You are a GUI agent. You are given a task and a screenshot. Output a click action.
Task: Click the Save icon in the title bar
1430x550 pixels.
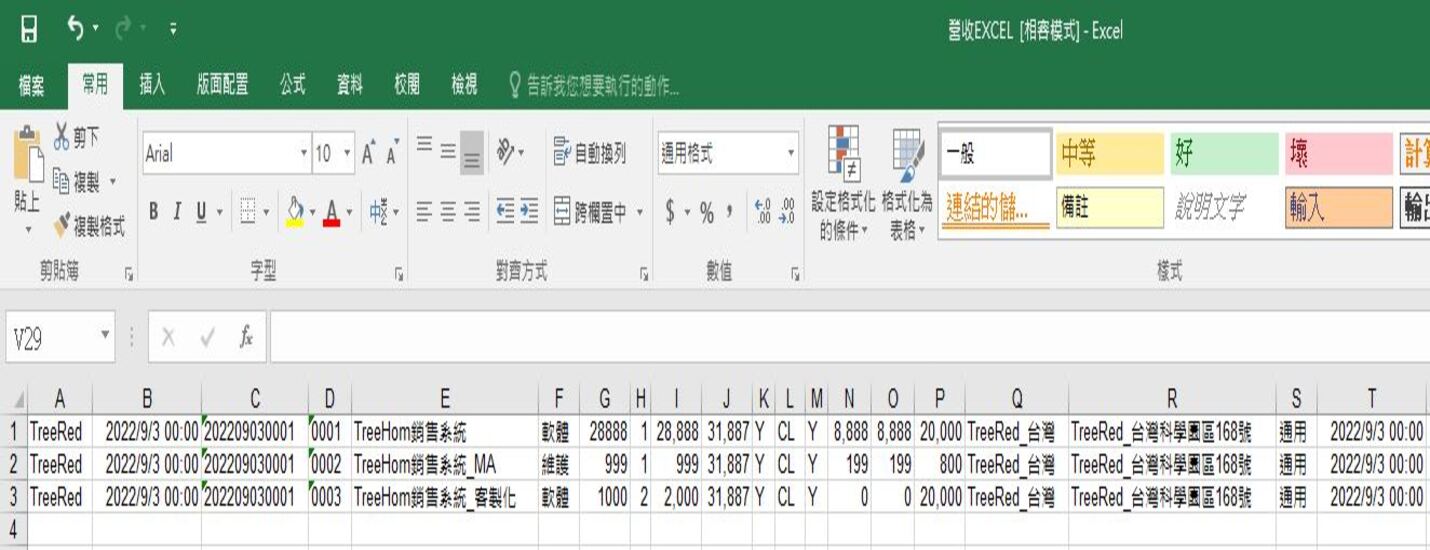click(x=29, y=29)
